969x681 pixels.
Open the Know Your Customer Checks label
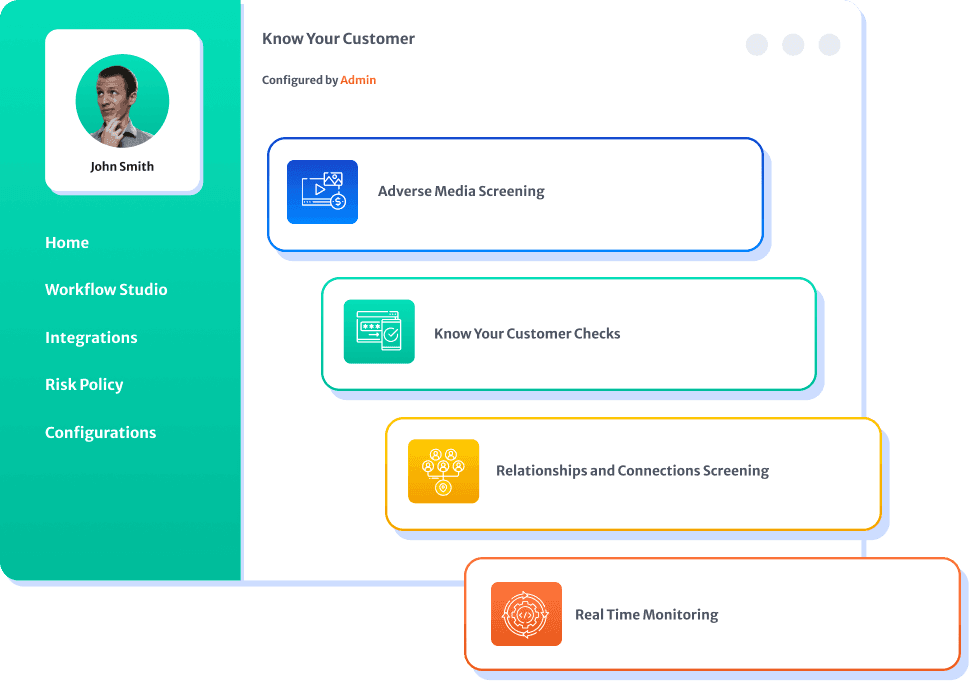tap(527, 334)
